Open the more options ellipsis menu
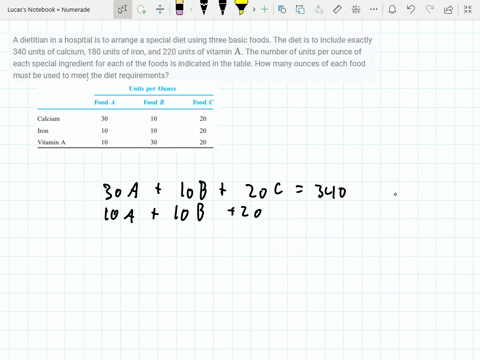480x360 pixels. click(374, 9)
